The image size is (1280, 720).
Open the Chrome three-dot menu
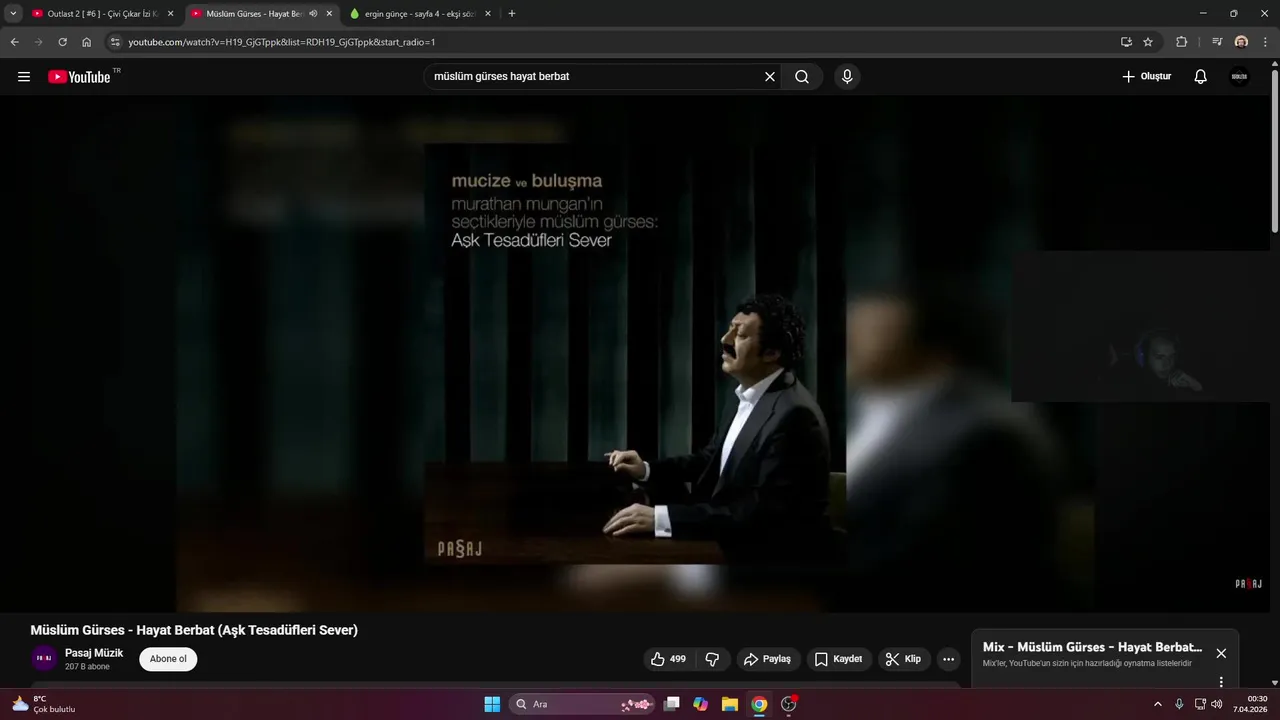pyautogui.click(x=1265, y=42)
